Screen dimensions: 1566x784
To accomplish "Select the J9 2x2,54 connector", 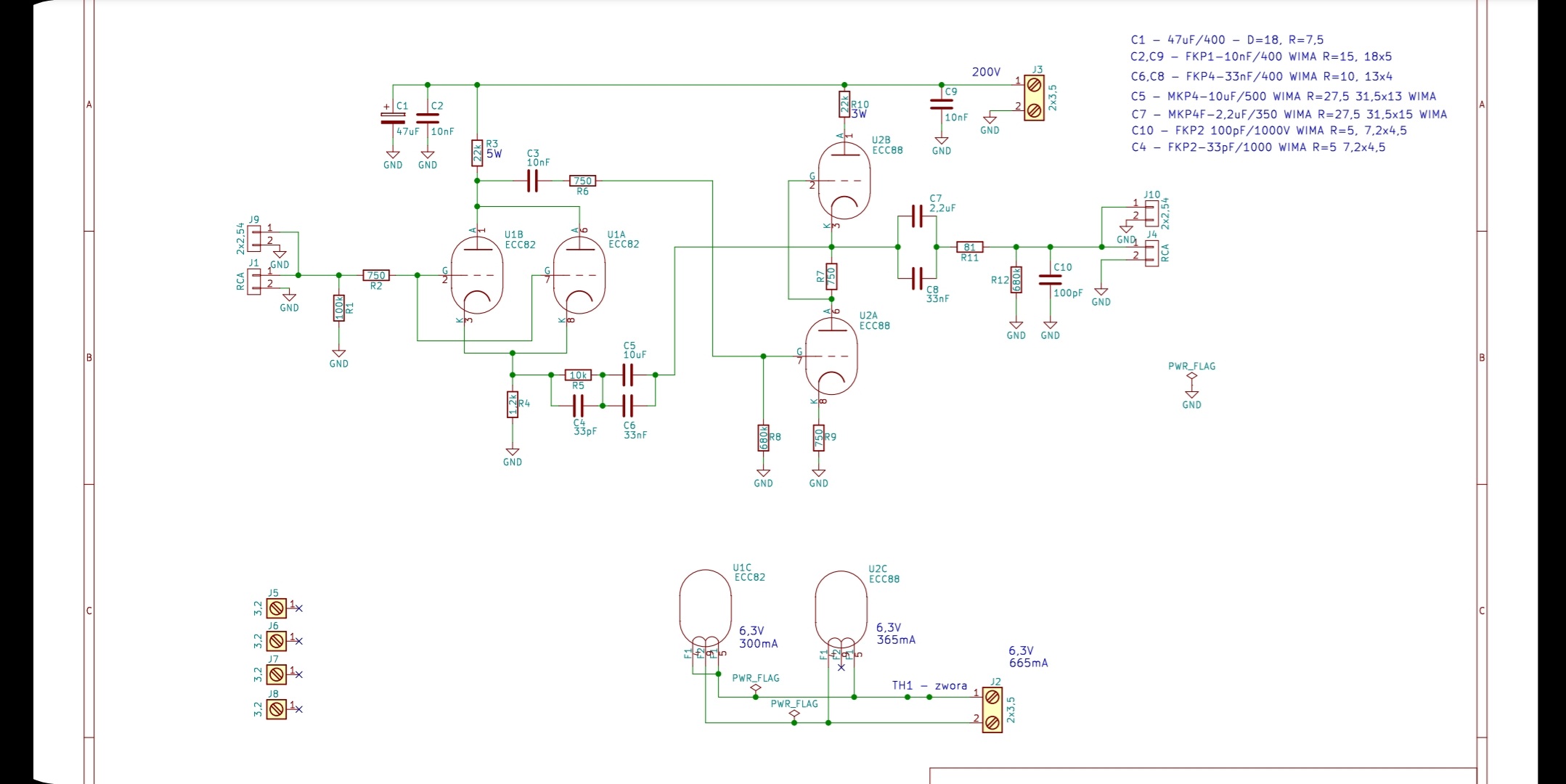I will tap(254, 238).
